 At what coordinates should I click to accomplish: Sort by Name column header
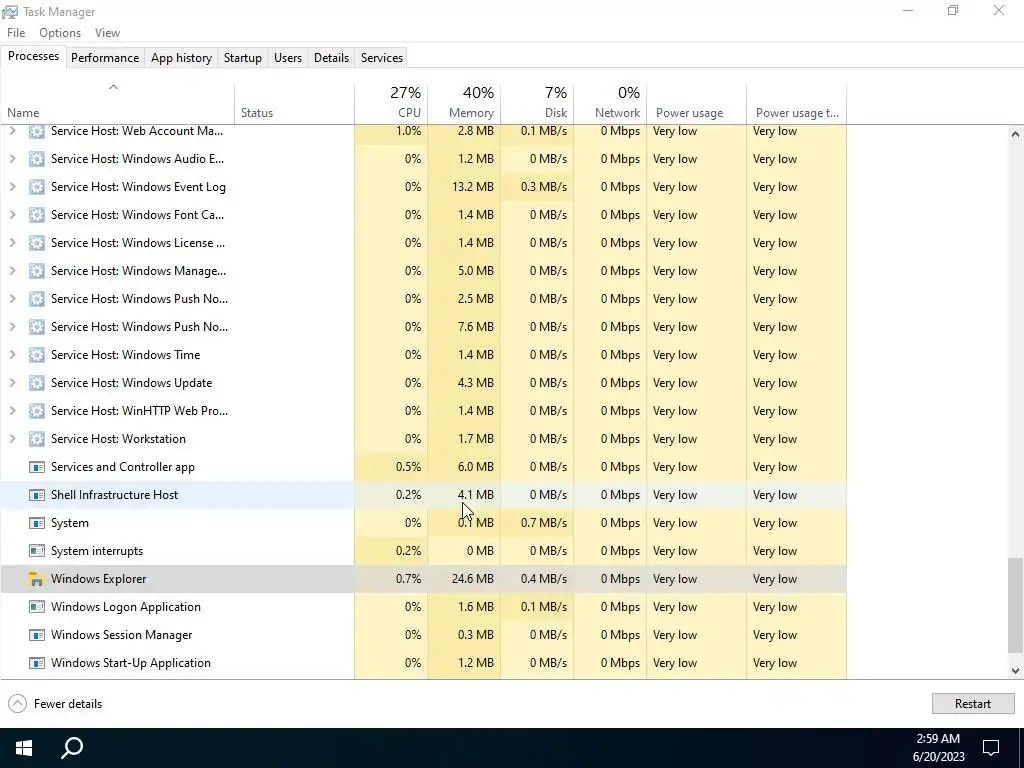118,103
